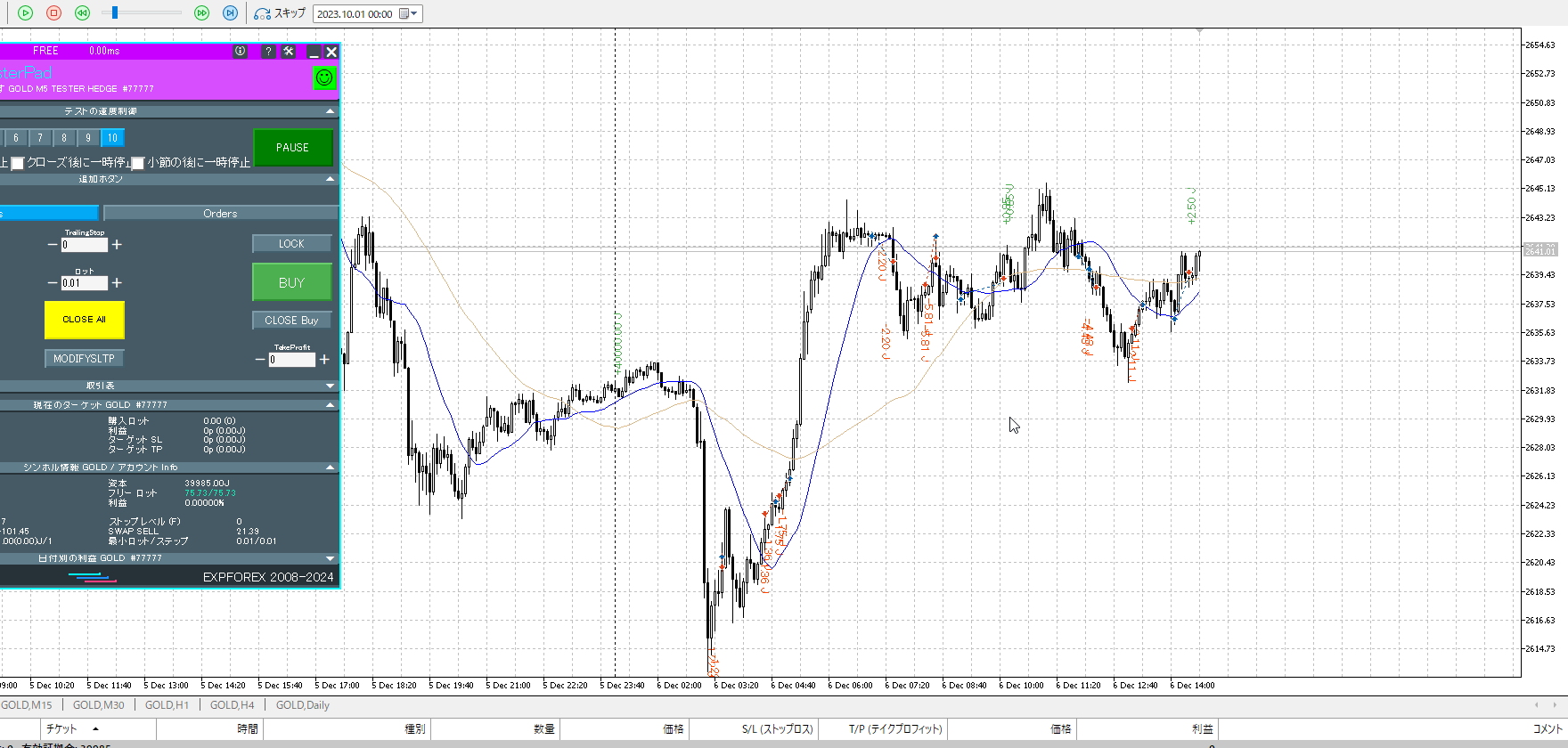The image size is (1568, 748).
Task: Tick the 小節の後に一時停止 checkbox
Action: (x=138, y=164)
